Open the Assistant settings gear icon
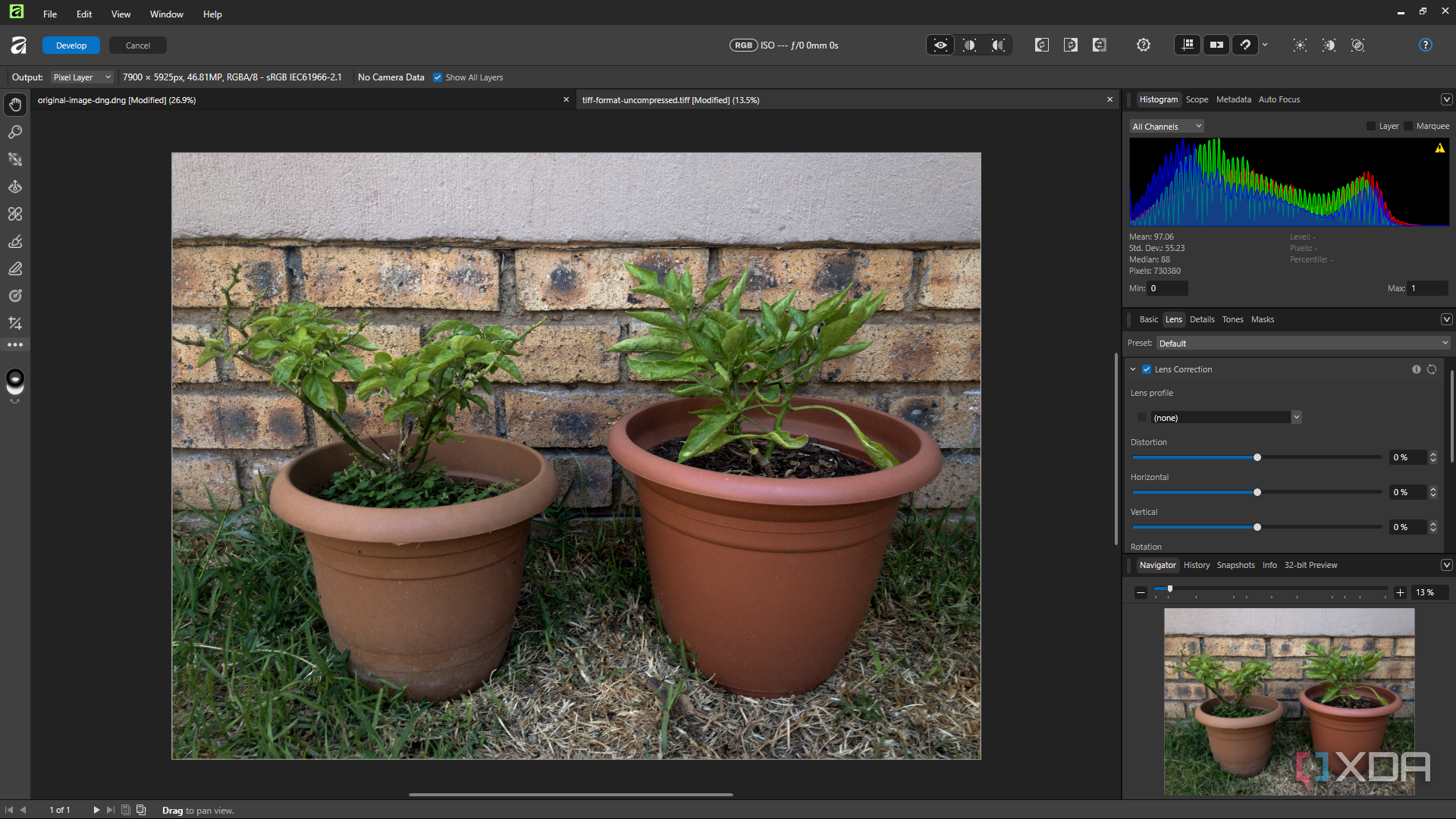1456x819 pixels. (1144, 45)
